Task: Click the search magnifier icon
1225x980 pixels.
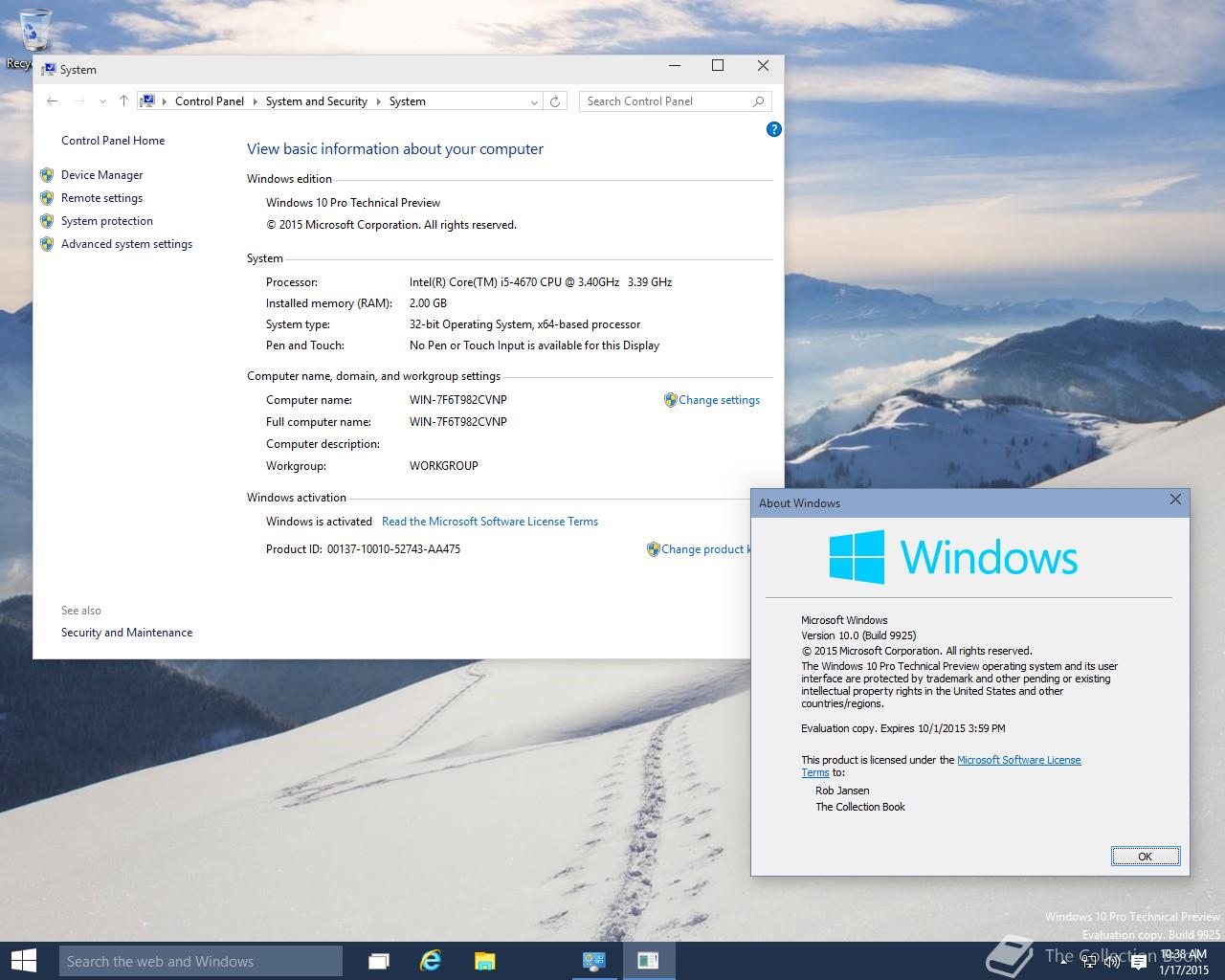Action: pyautogui.click(x=759, y=100)
